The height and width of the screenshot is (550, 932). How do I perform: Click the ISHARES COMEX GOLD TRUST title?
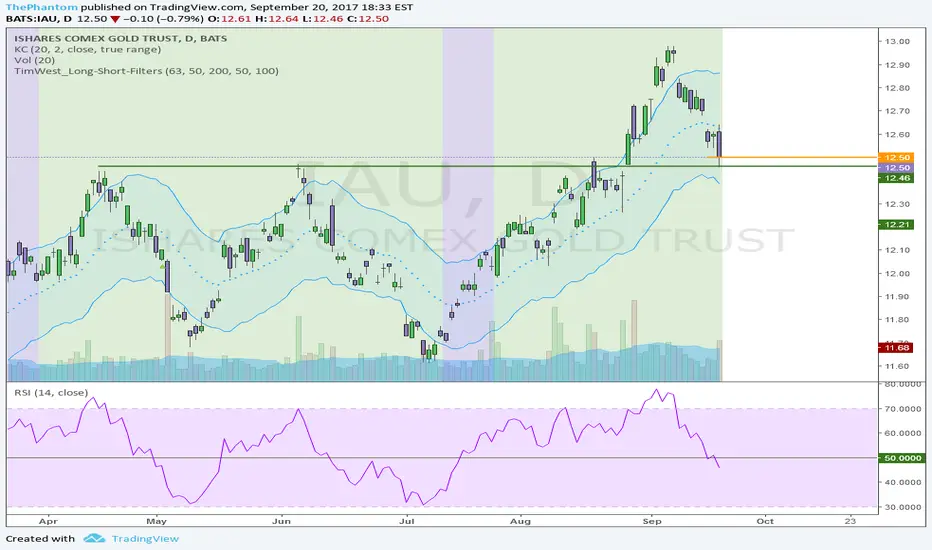(x=121, y=38)
